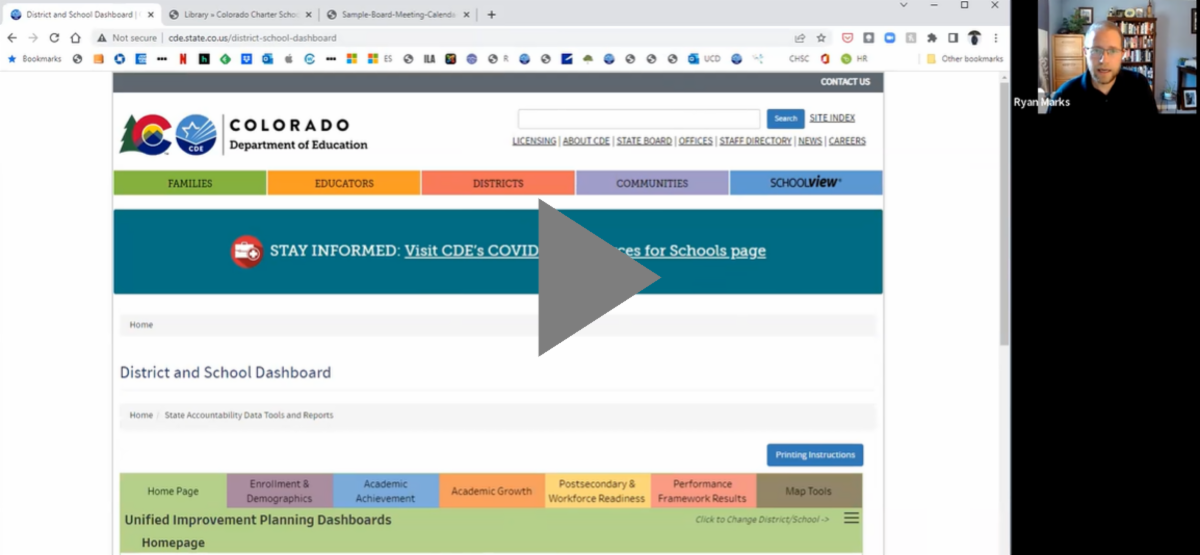1200x555 pixels.
Task: Follow the Staff Directory link
Action: (755, 141)
